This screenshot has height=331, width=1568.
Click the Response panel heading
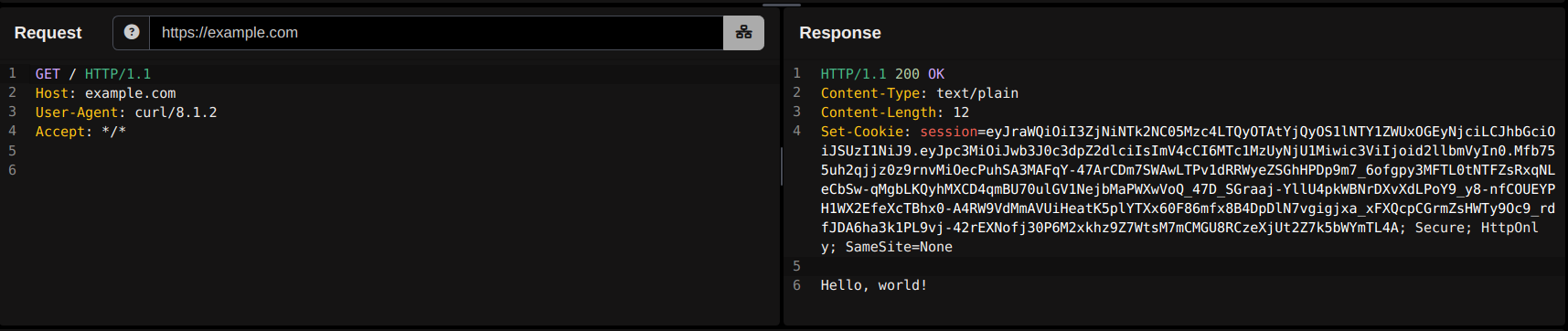tap(839, 33)
